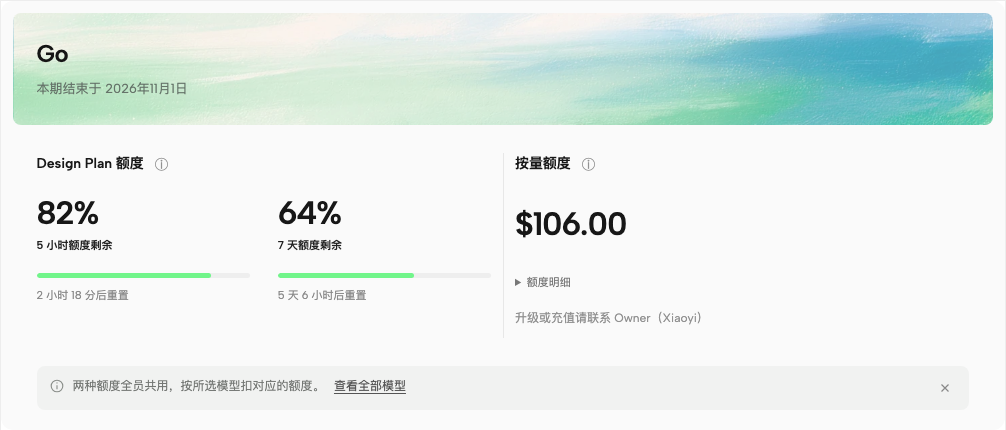Click the 按量额度 heading
The height and width of the screenshot is (430, 1006).
(543, 164)
